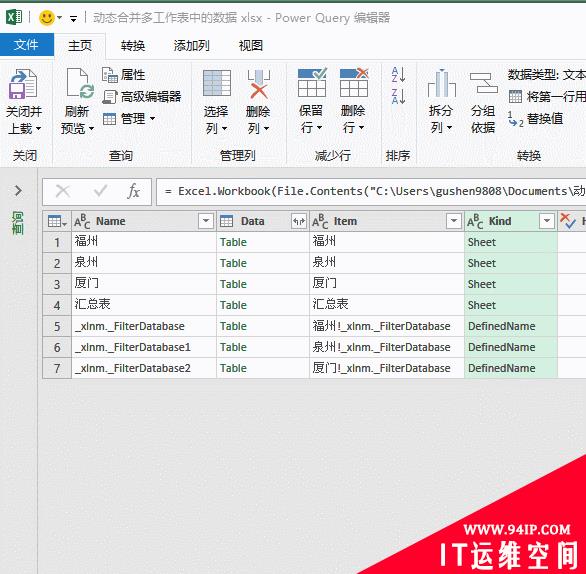The height and width of the screenshot is (574, 586).
Task: Select the Kind cell Sheet in row 1
Action: tap(511, 242)
